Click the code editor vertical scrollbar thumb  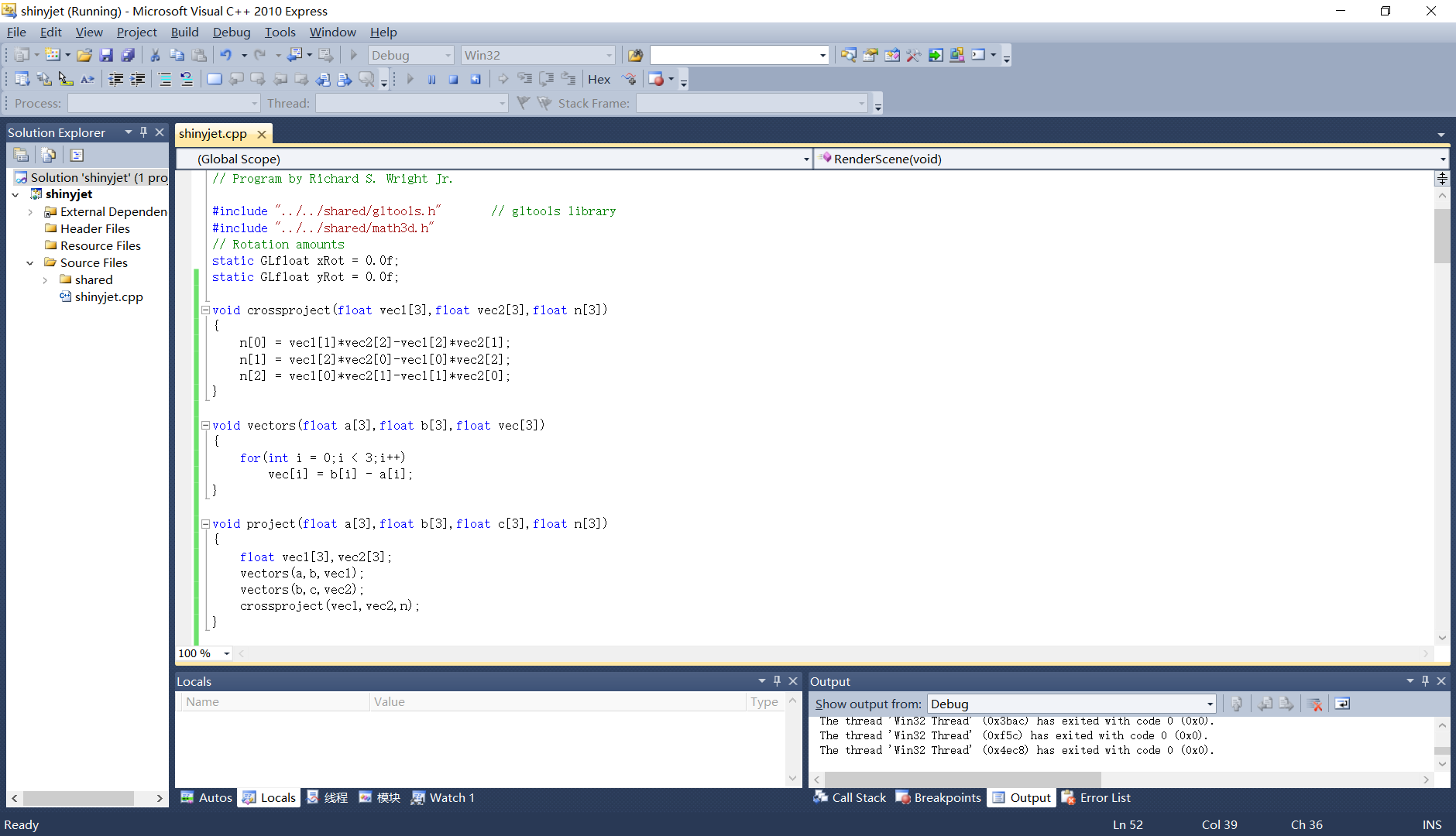click(x=1442, y=236)
